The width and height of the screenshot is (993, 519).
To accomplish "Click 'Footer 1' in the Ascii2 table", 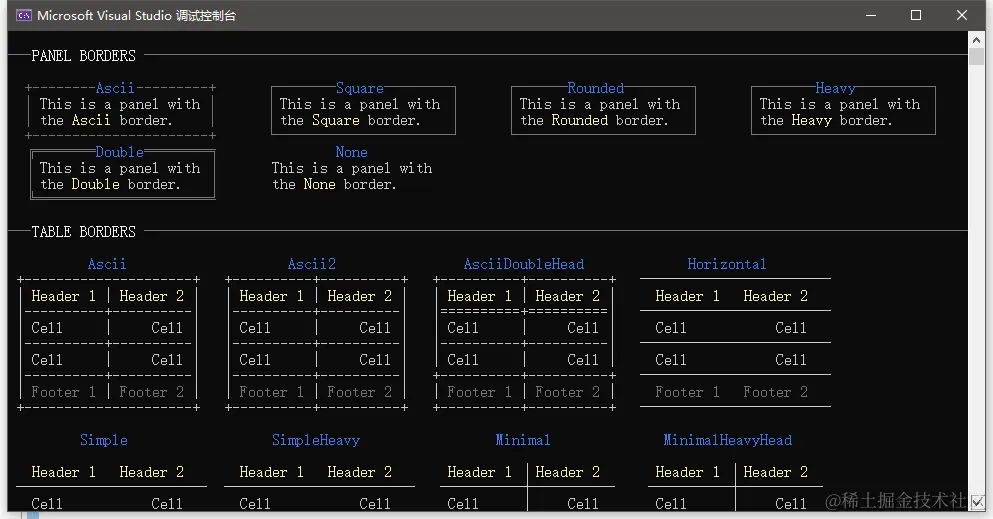I will tap(272, 392).
